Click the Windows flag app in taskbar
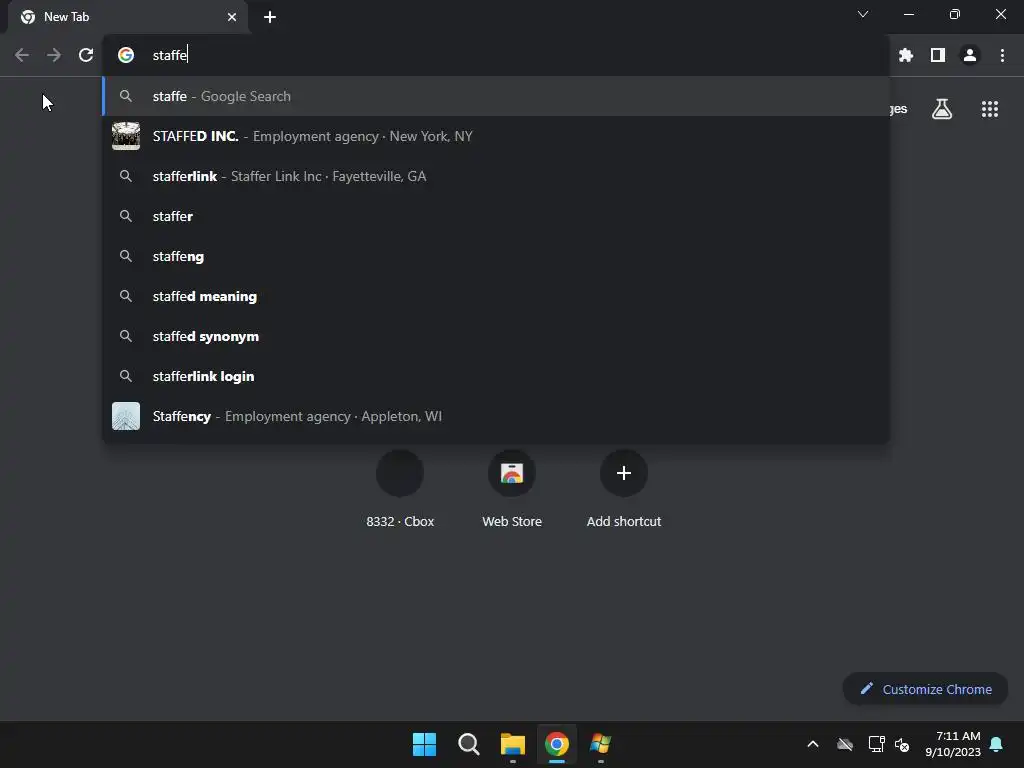1024x768 pixels. 601,744
